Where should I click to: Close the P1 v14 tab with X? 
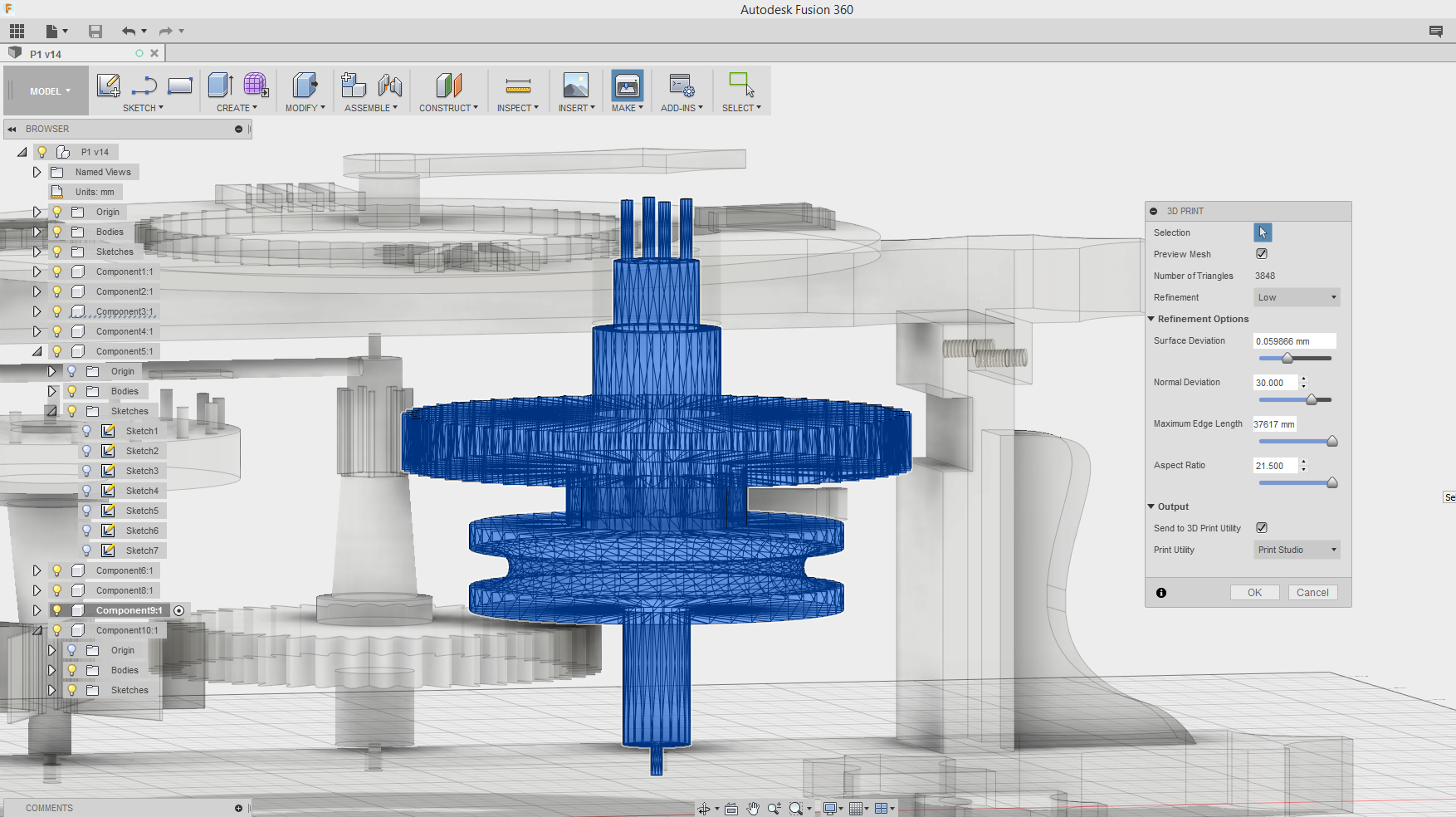coord(154,53)
